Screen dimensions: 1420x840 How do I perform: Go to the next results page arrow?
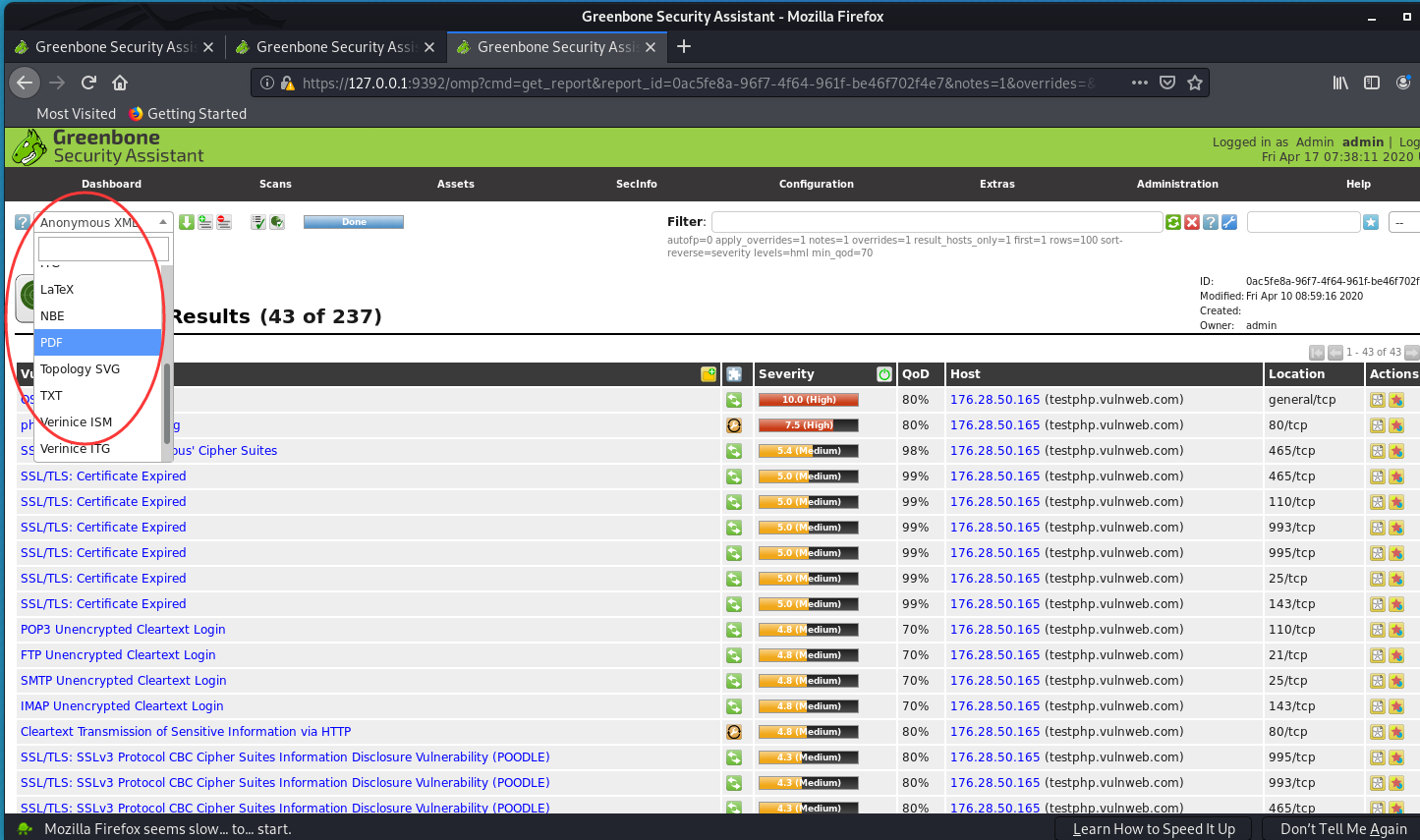point(1412,352)
